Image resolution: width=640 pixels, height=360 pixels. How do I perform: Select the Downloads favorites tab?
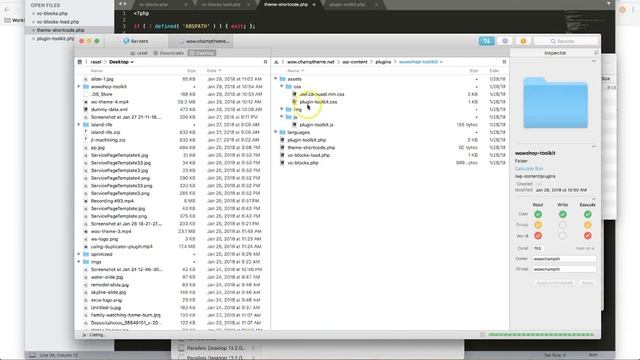(x=169, y=53)
